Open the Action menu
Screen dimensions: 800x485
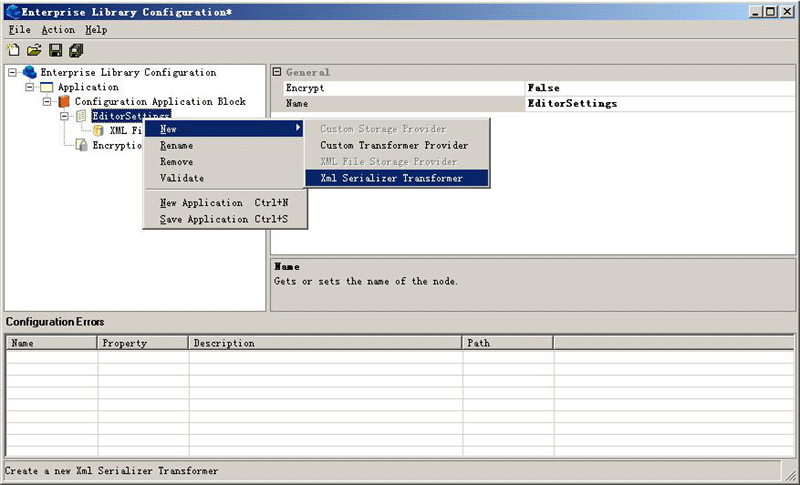(x=58, y=30)
